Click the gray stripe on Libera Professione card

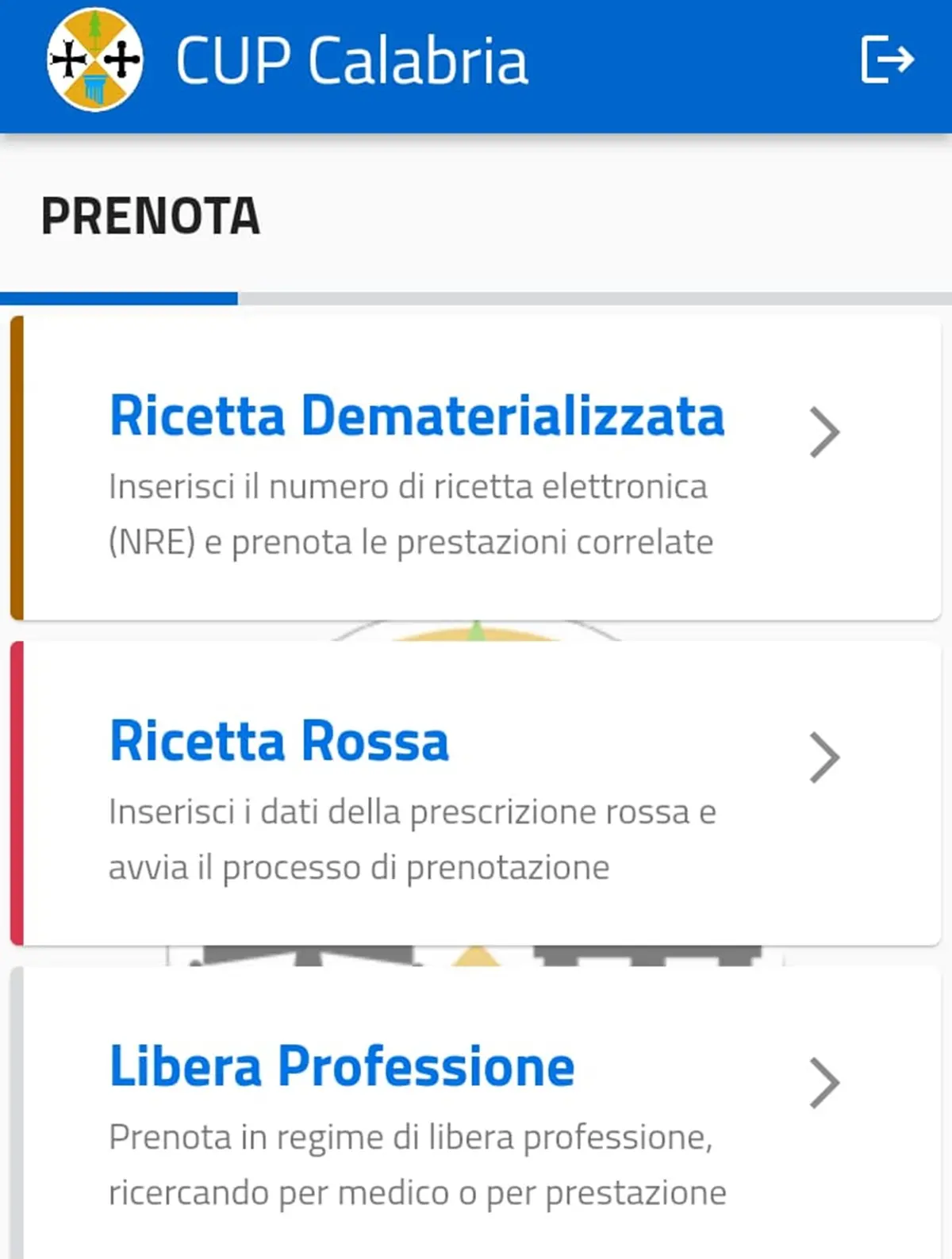pos(17,1111)
